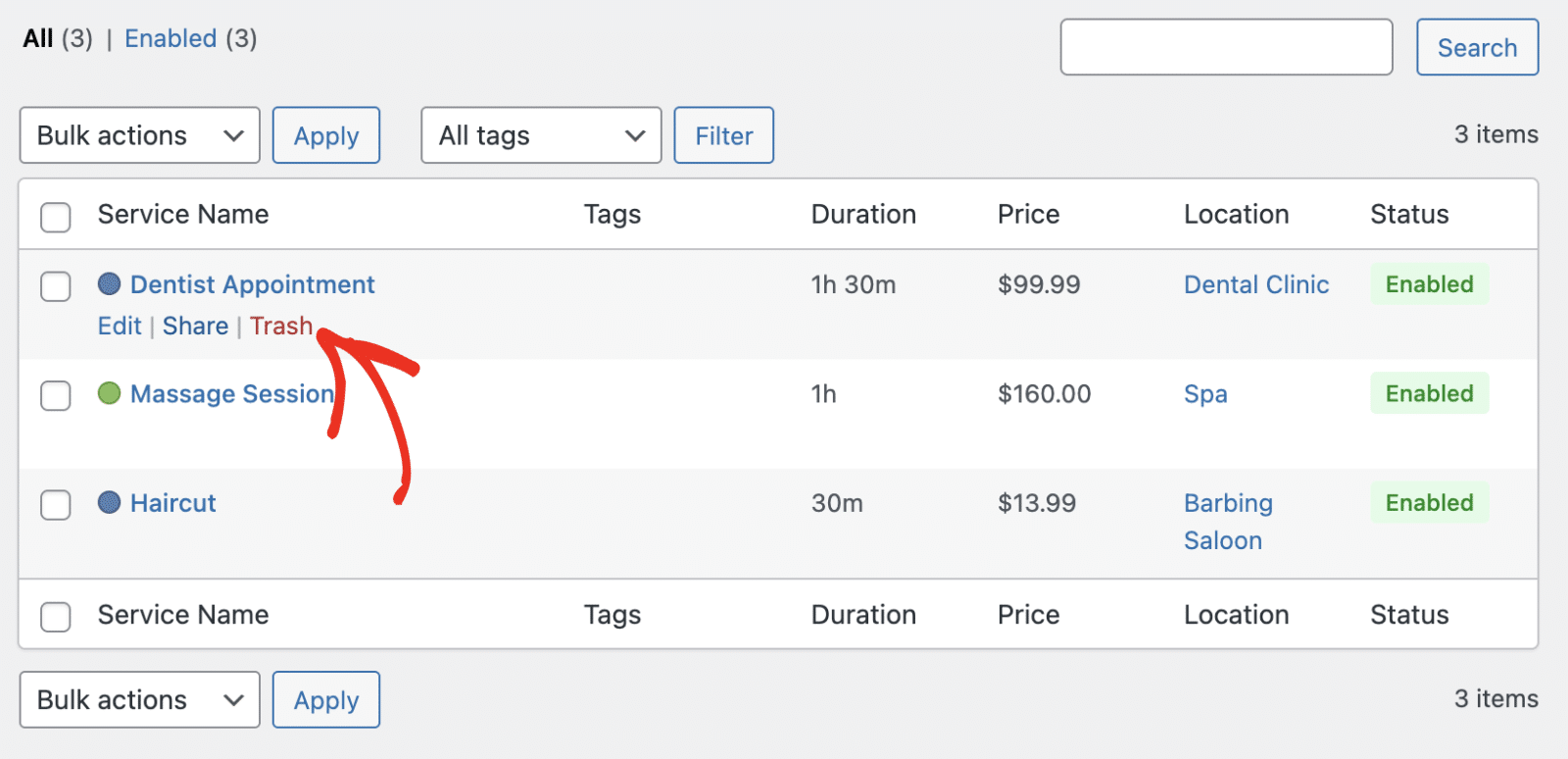Open the Dental Clinic location link

pyautogui.click(x=1256, y=284)
